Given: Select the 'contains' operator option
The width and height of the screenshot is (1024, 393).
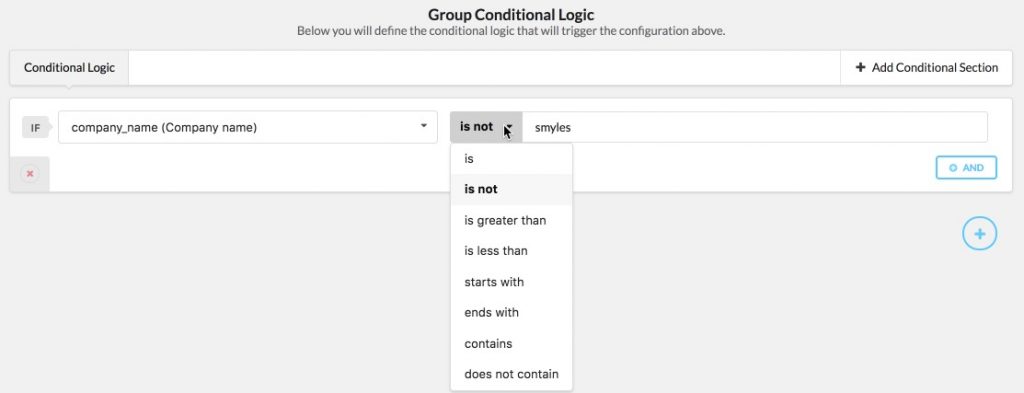Looking at the screenshot, I should [x=511, y=343].
